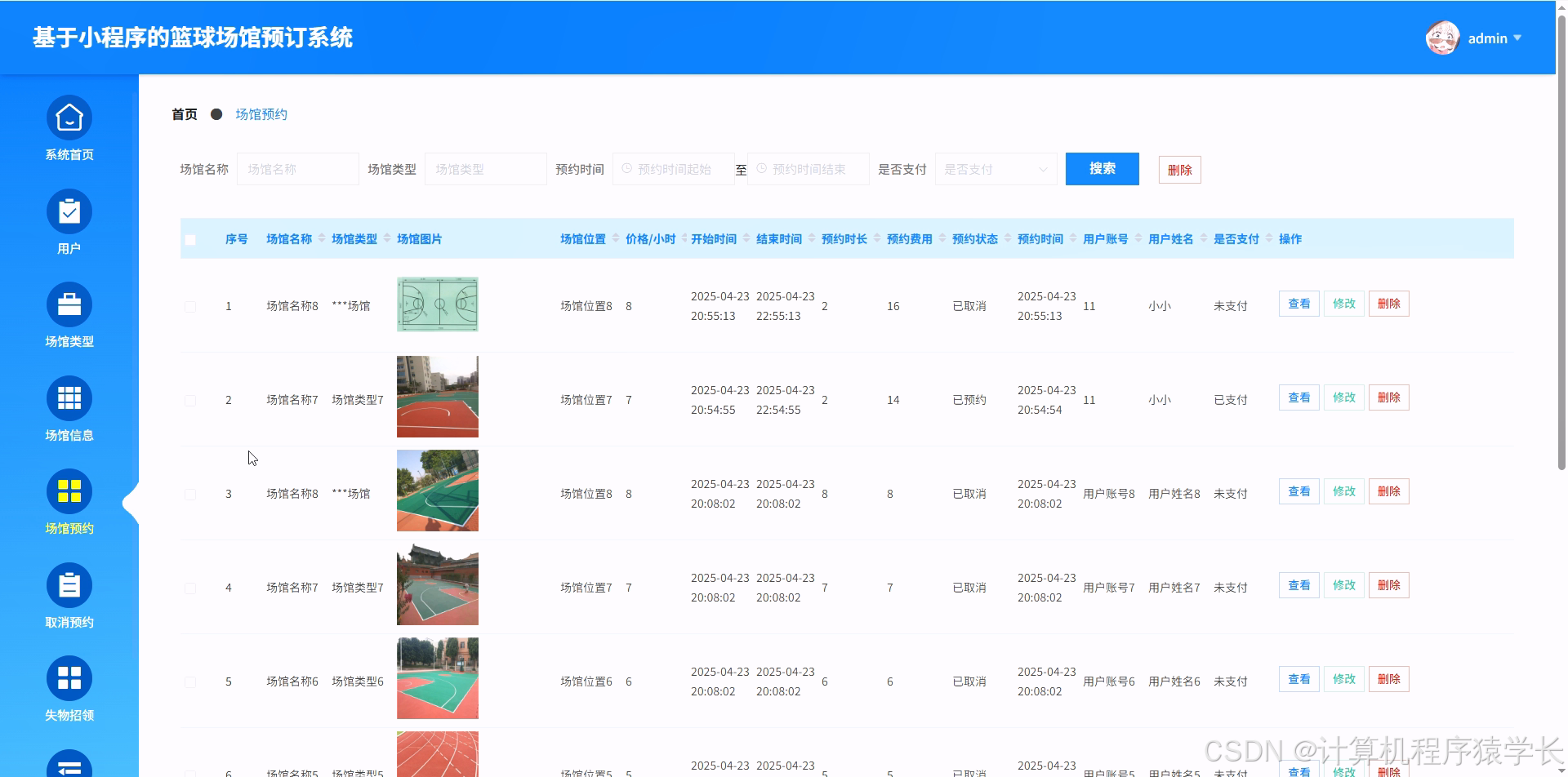Toggle the select-all checkbox in table header
The width and height of the screenshot is (1568, 777).
(190, 238)
